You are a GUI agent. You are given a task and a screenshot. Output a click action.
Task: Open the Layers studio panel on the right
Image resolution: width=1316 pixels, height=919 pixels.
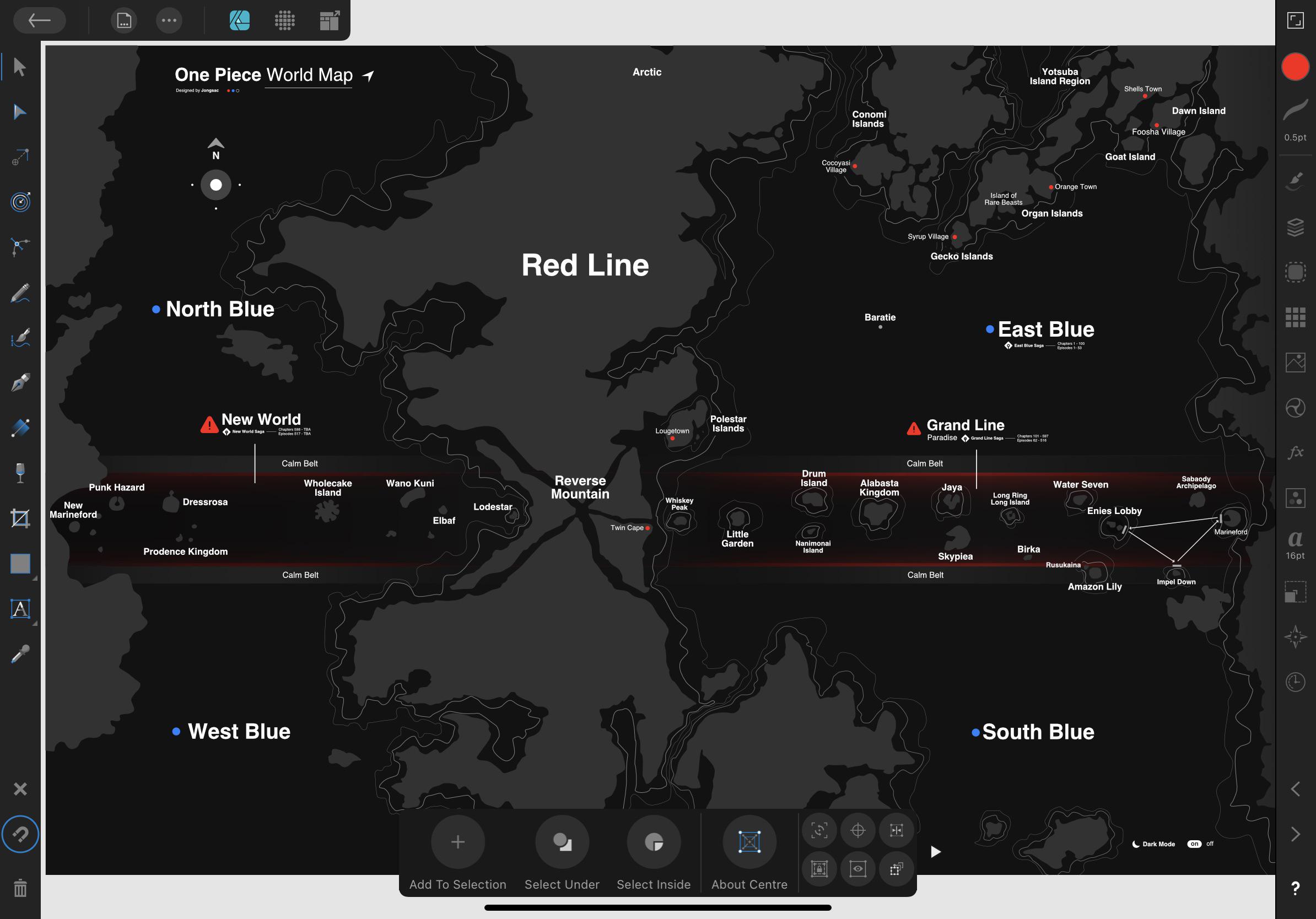tap(1295, 228)
